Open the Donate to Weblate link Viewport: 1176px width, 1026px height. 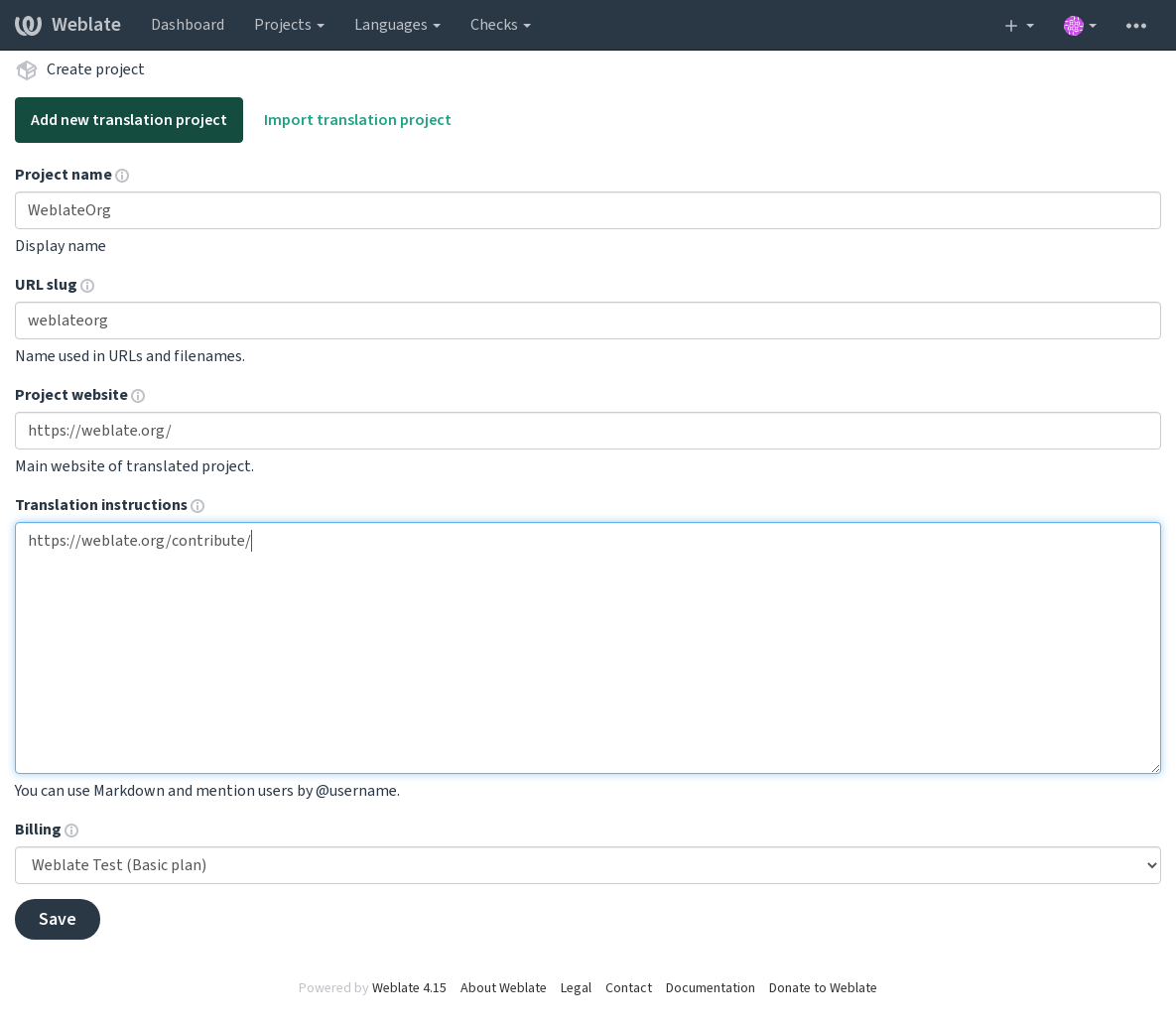823,988
